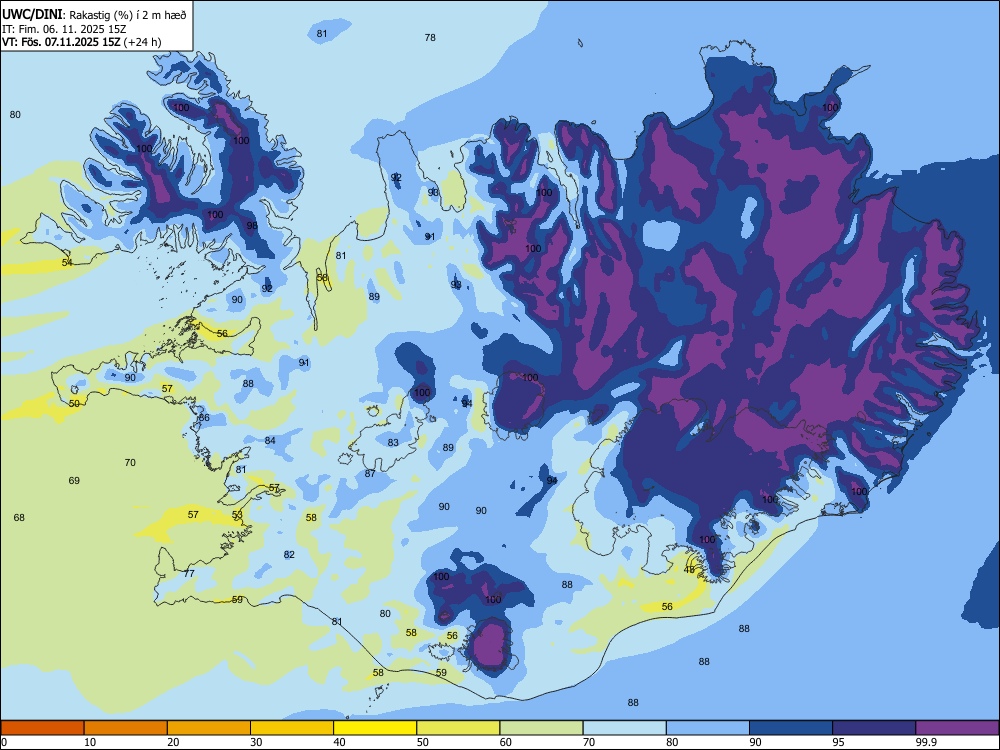Click the 'UWC/DINI' title text
This screenshot has width=1000, height=750.
pos(31,14)
